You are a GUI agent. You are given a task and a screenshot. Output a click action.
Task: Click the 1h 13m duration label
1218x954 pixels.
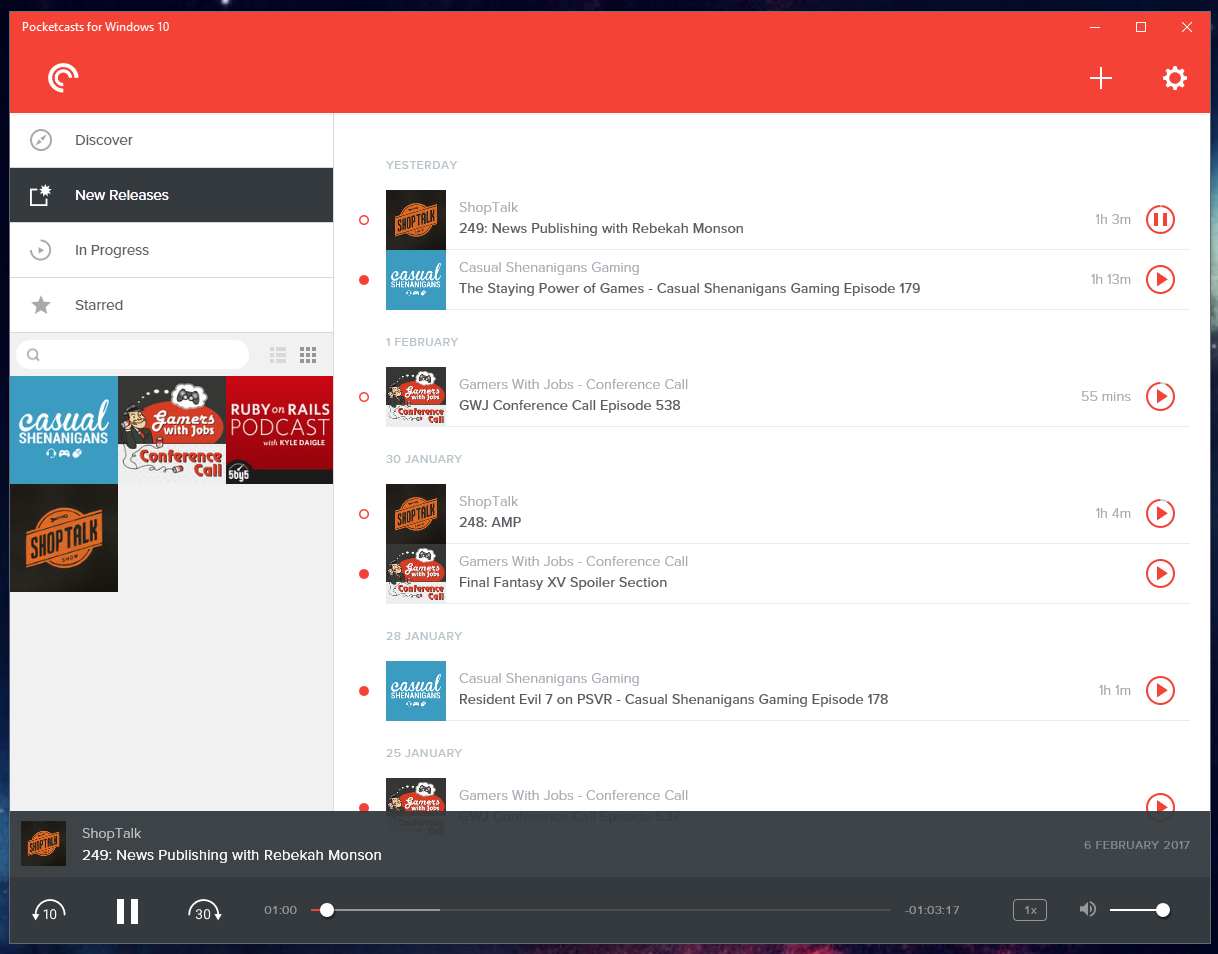1111,279
